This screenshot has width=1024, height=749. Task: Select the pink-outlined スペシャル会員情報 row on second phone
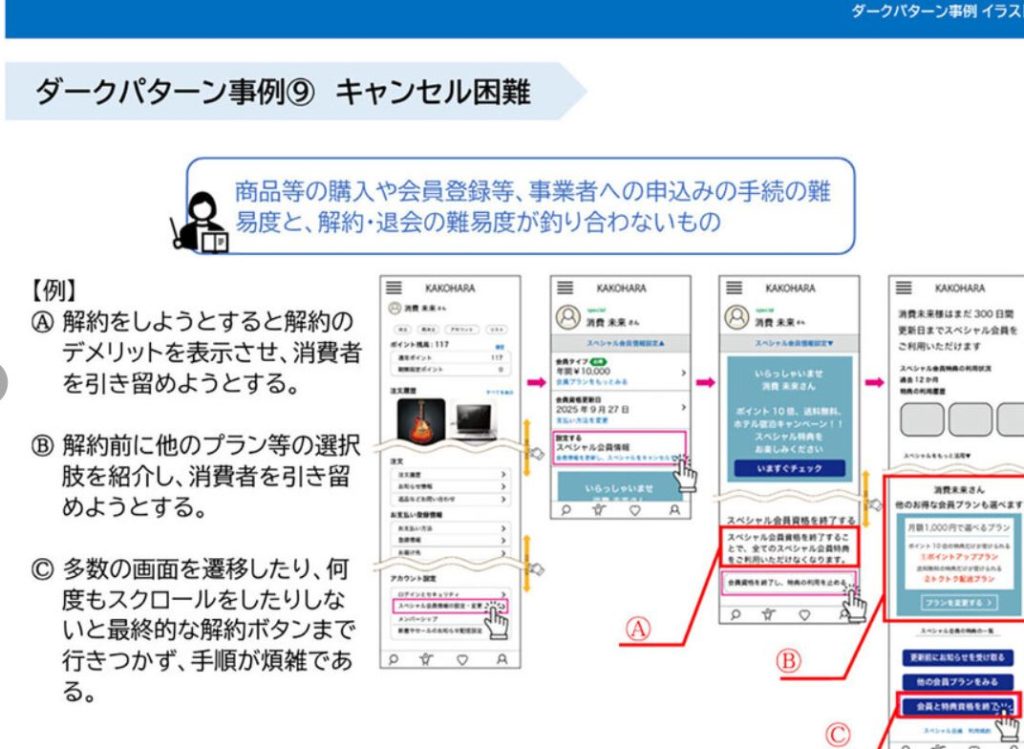pyautogui.click(x=618, y=447)
